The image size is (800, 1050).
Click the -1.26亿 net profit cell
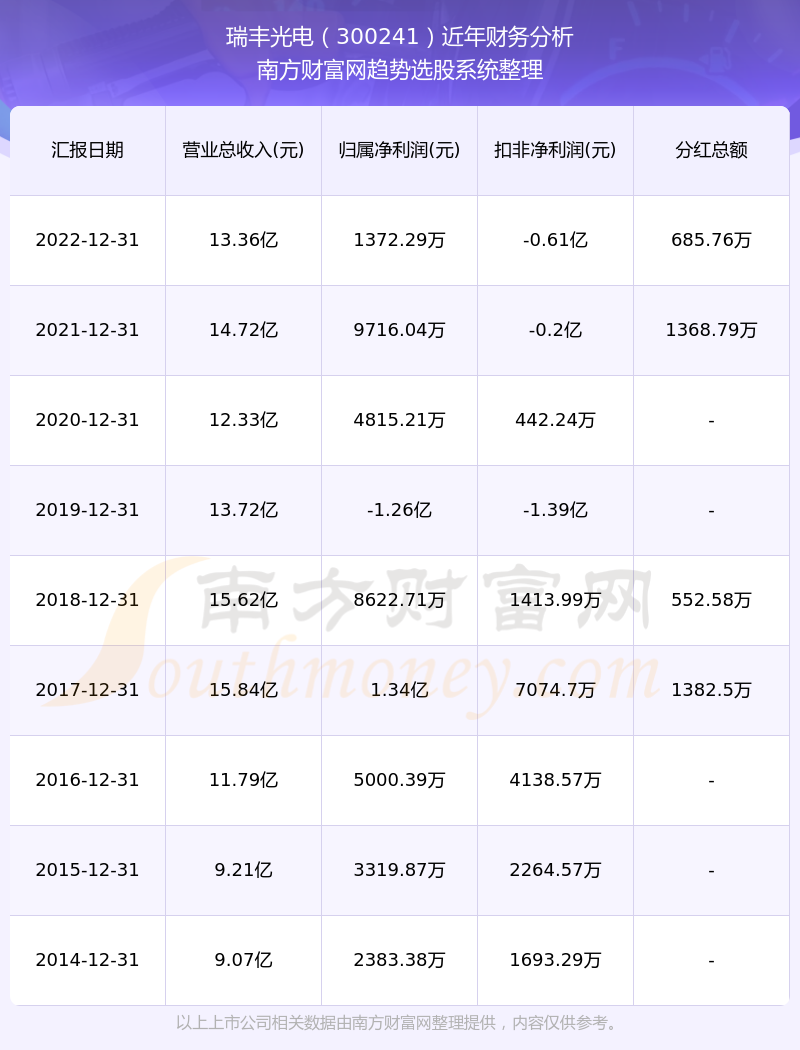(x=400, y=510)
